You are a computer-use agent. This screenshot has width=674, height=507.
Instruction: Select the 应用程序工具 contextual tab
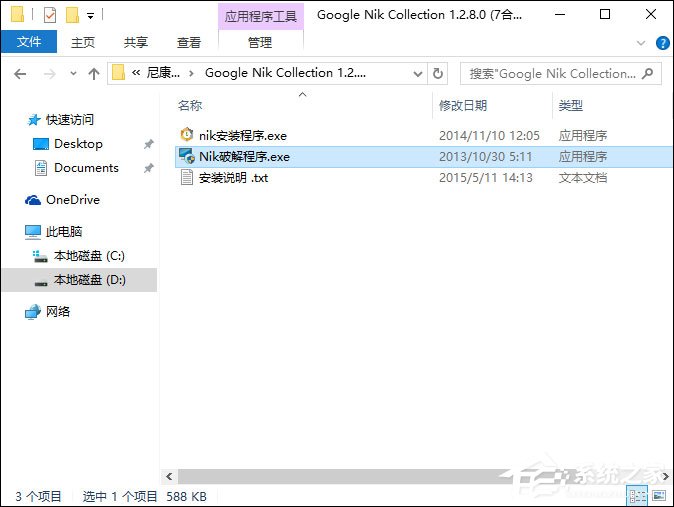(260, 16)
